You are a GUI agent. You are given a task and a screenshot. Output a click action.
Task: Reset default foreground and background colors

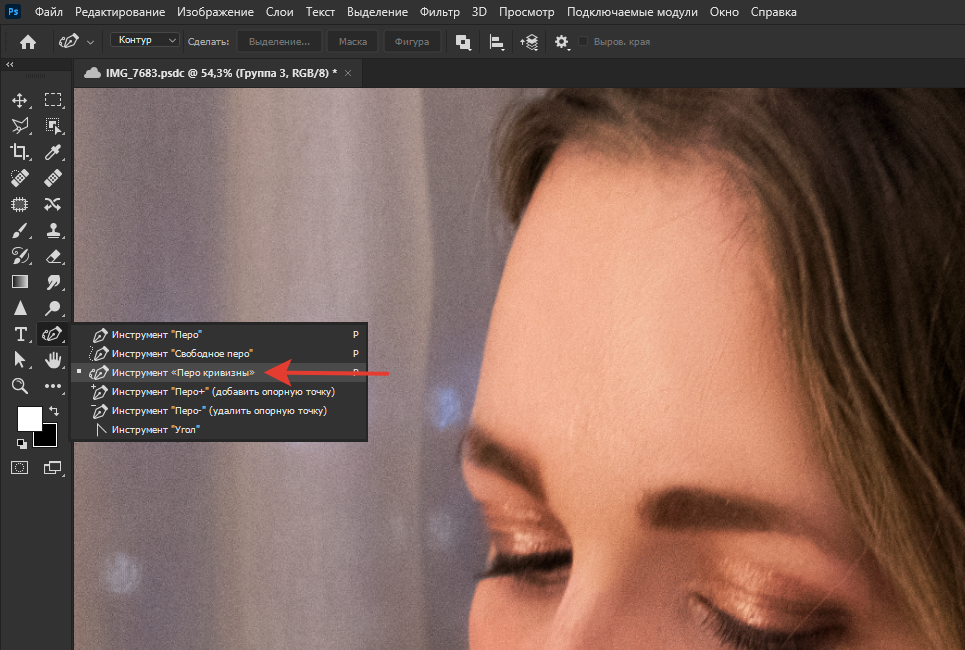point(22,444)
